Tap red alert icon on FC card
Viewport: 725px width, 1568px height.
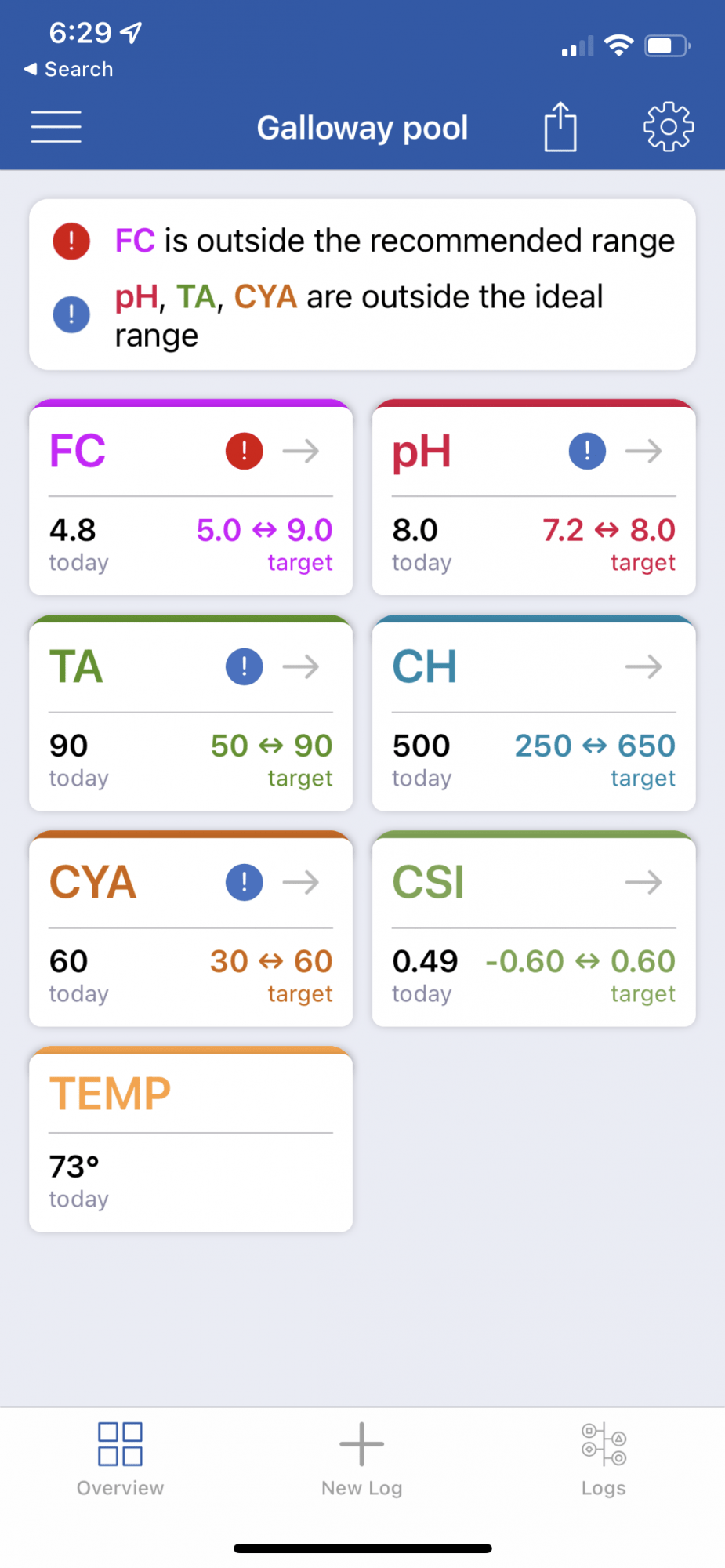click(x=245, y=451)
